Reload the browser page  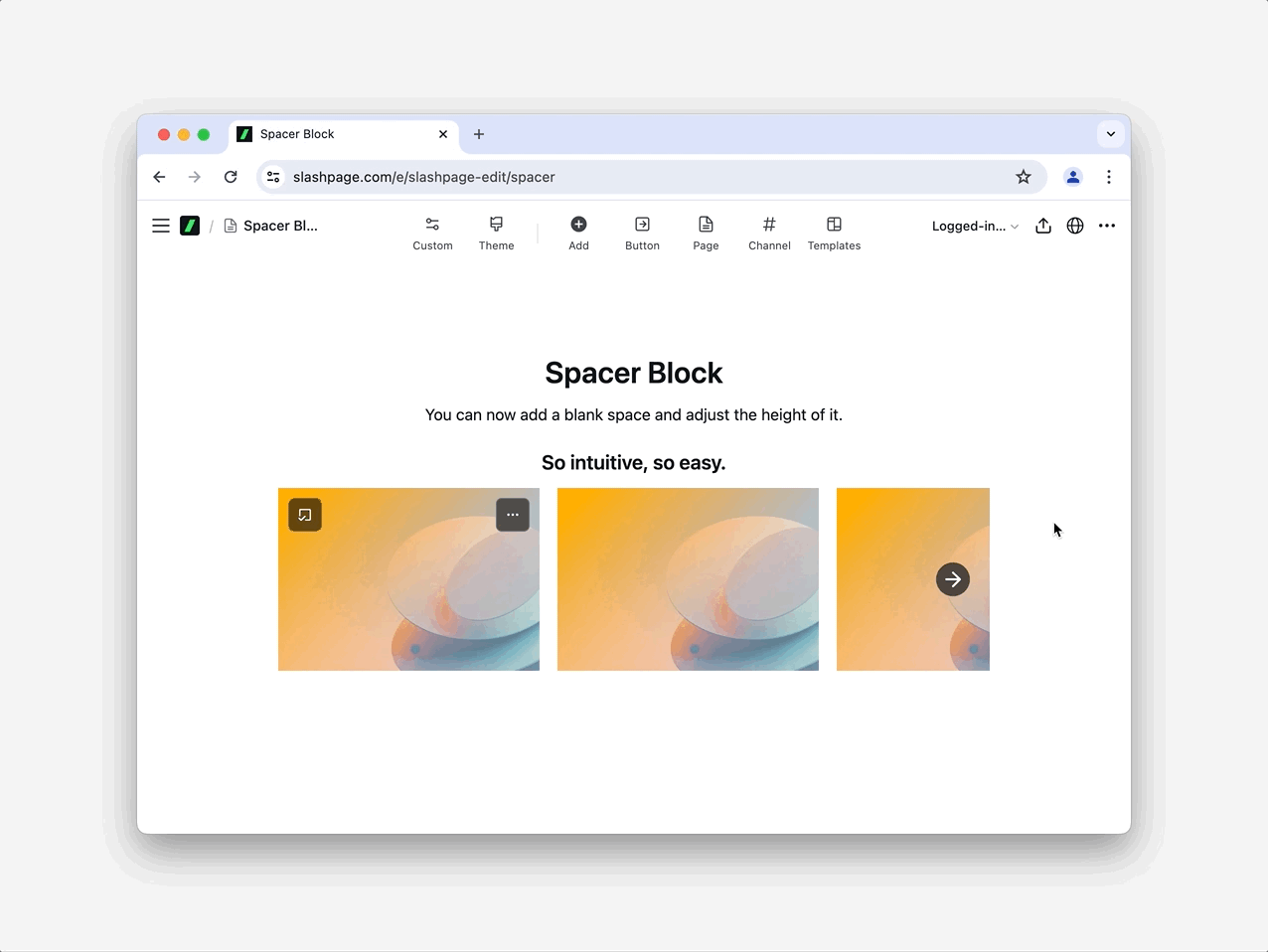[231, 177]
